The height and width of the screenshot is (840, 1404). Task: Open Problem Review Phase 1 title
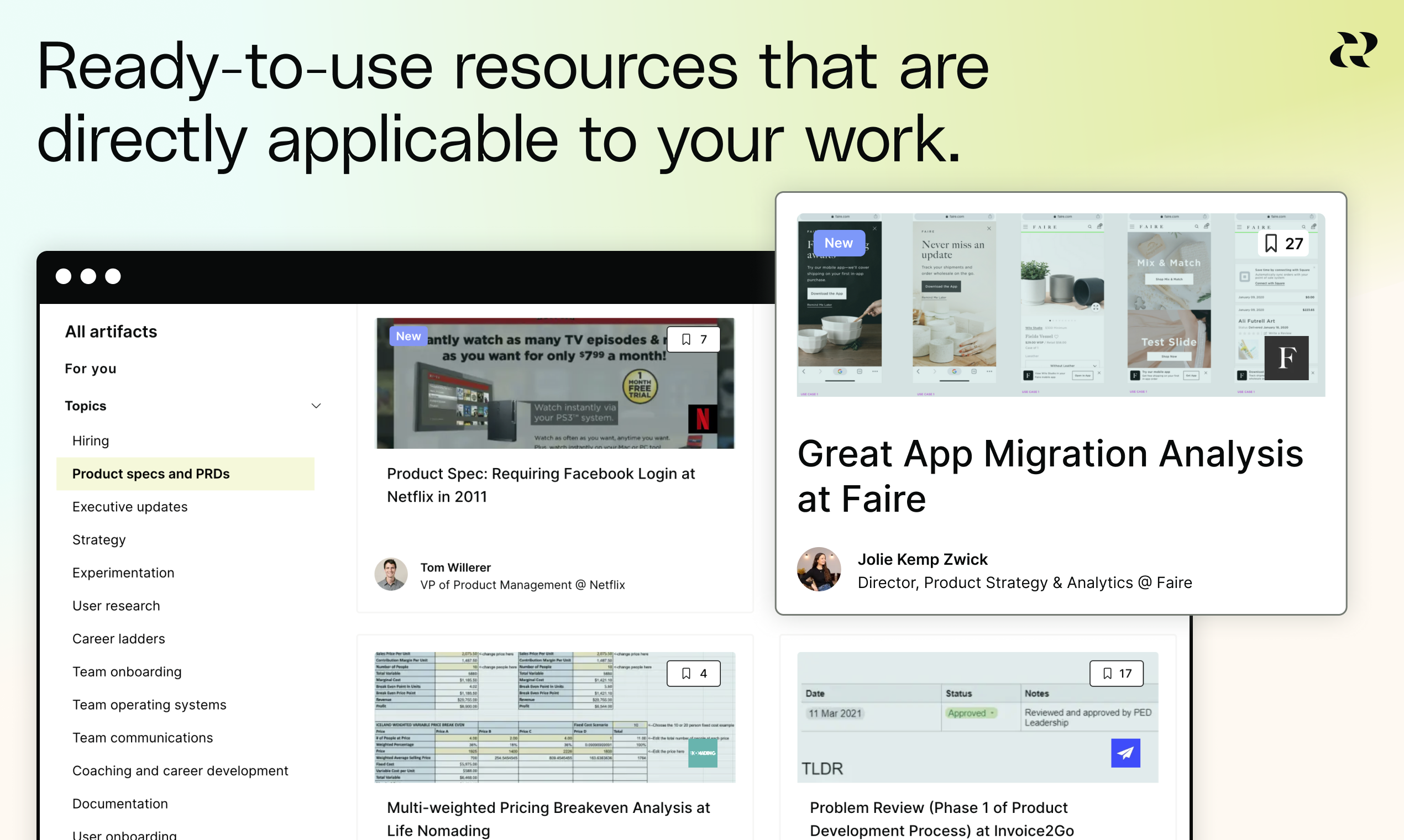[x=941, y=819]
